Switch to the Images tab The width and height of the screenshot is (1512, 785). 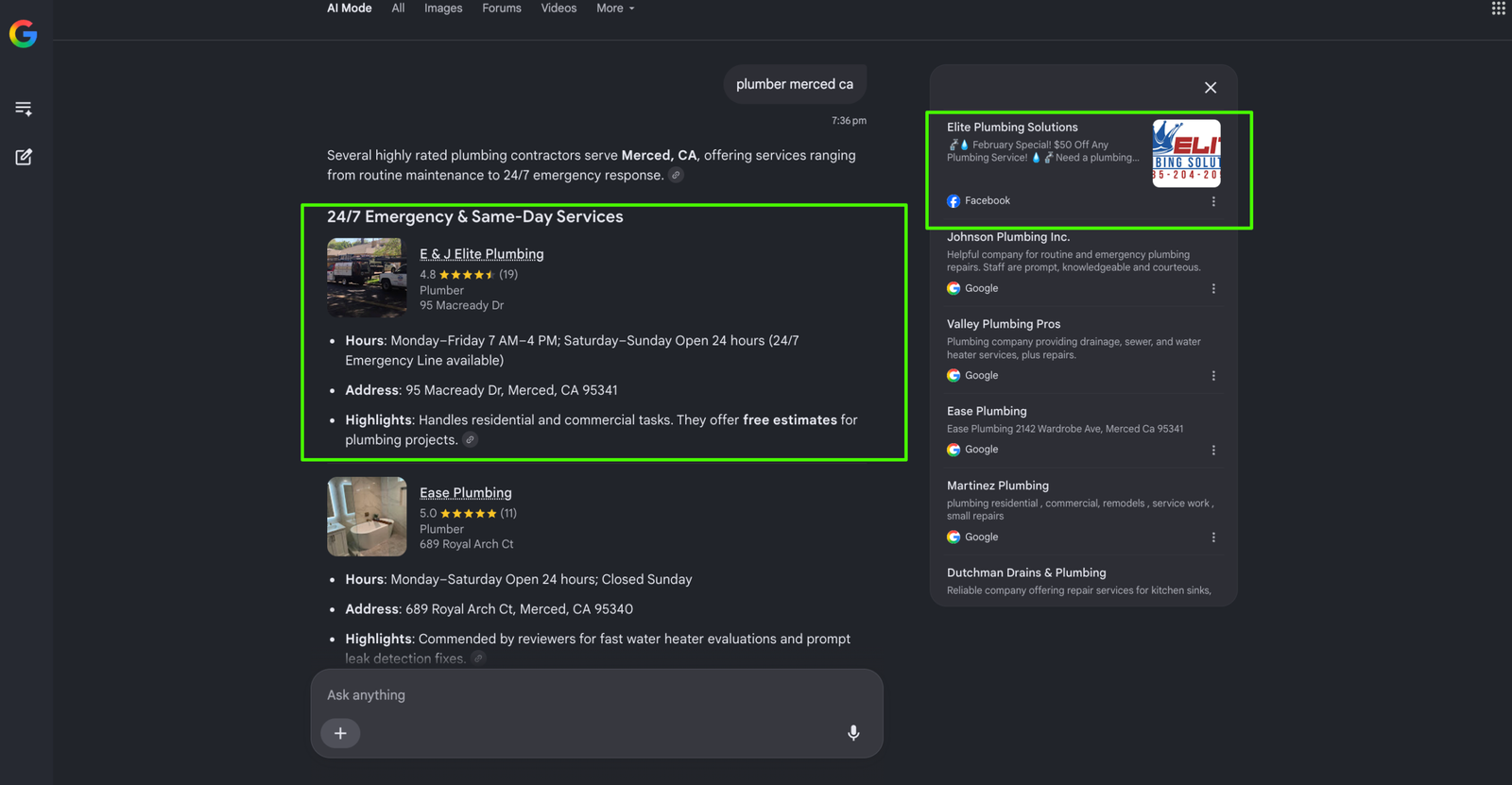(443, 9)
